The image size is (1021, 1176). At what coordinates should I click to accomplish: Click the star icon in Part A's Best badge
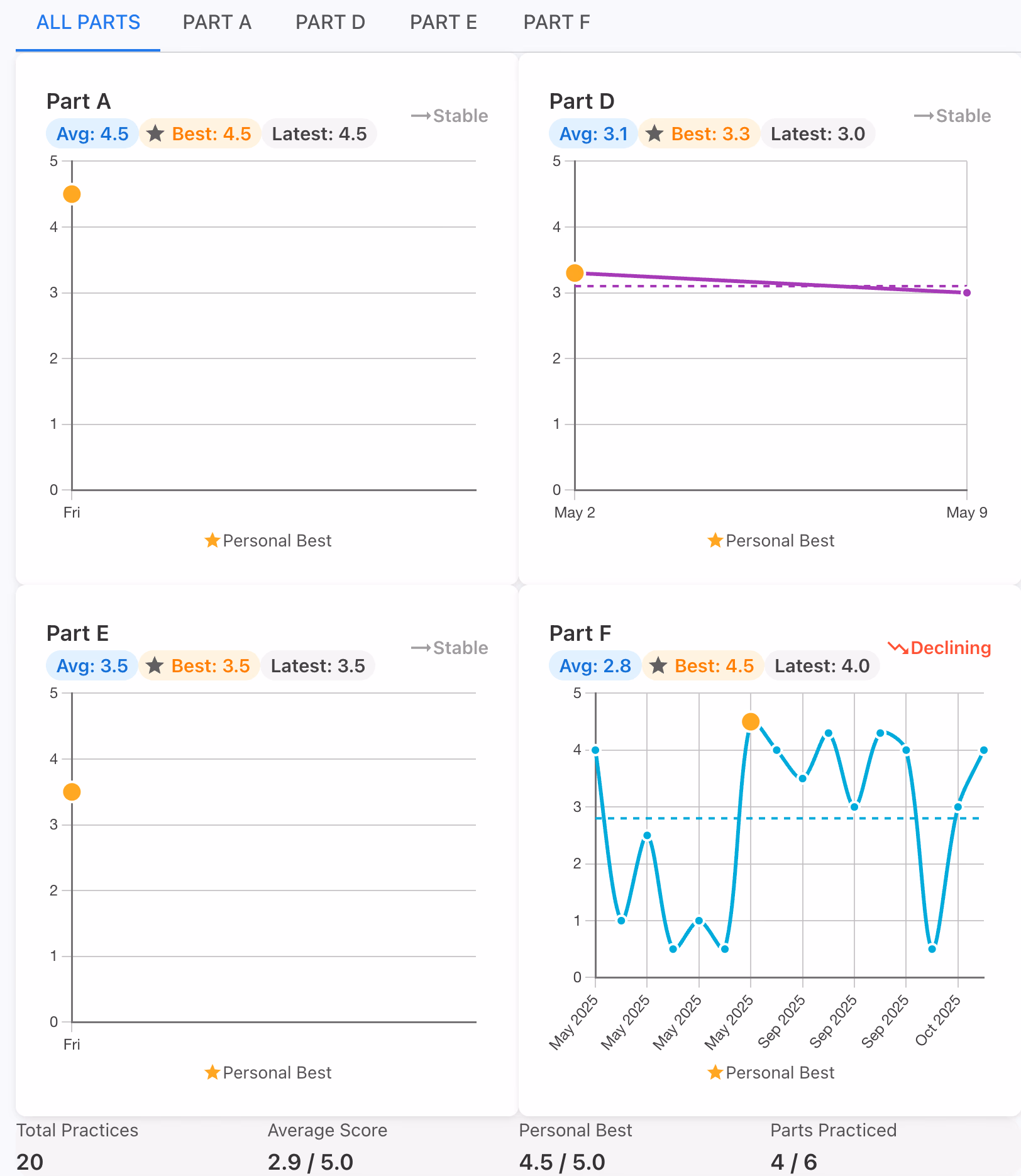156,133
